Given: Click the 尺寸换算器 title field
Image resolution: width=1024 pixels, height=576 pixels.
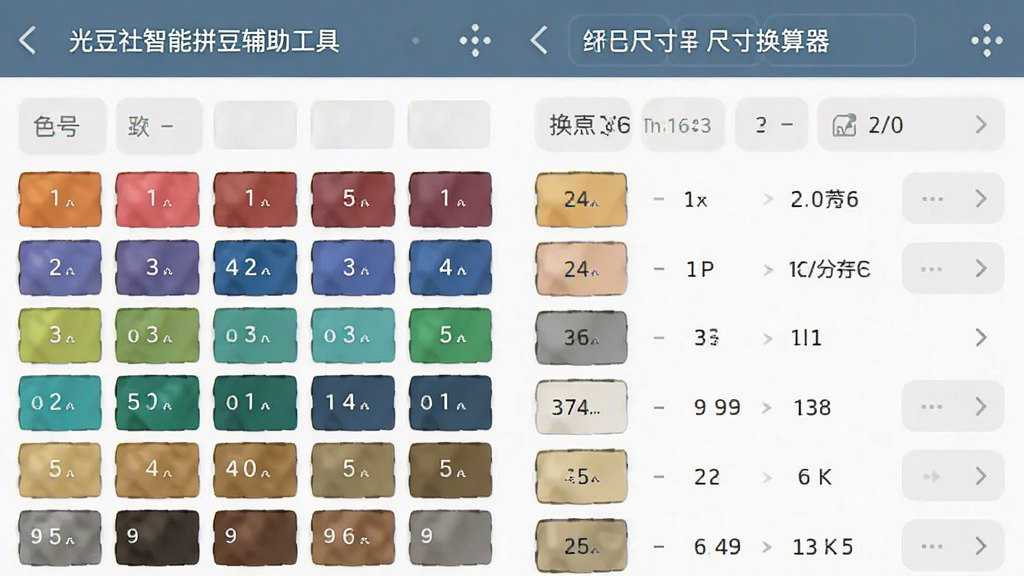Looking at the screenshot, I should click(x=742, y=40).
